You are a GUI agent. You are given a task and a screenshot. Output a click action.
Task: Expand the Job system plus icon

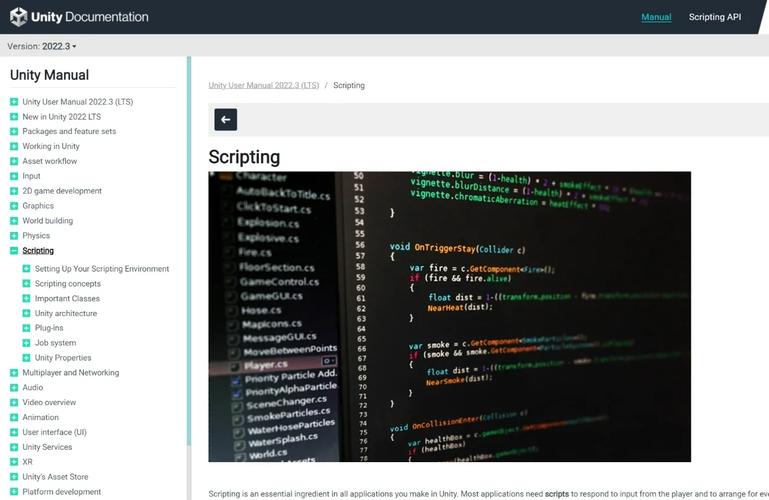pyautogui.click(x=26, y=343)
